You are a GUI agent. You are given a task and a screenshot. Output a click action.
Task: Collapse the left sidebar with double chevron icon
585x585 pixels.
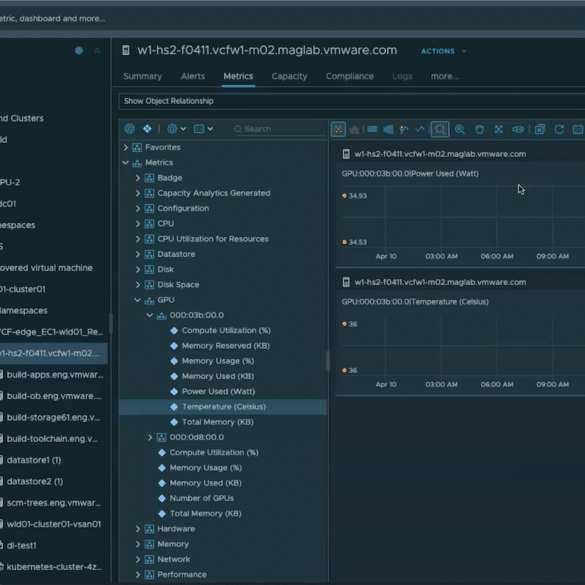97,51
